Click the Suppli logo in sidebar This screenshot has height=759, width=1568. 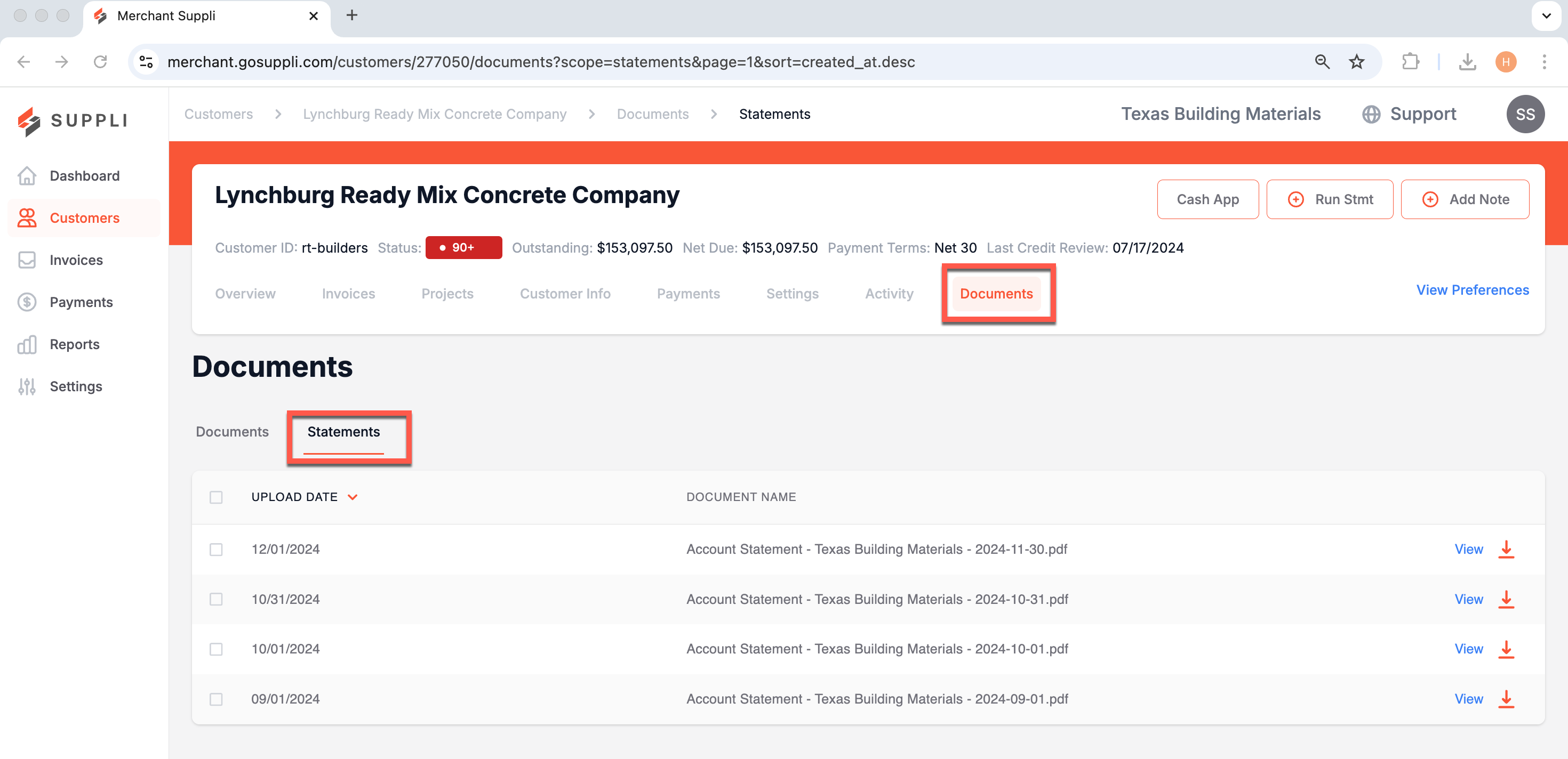[x=73, y=120]
